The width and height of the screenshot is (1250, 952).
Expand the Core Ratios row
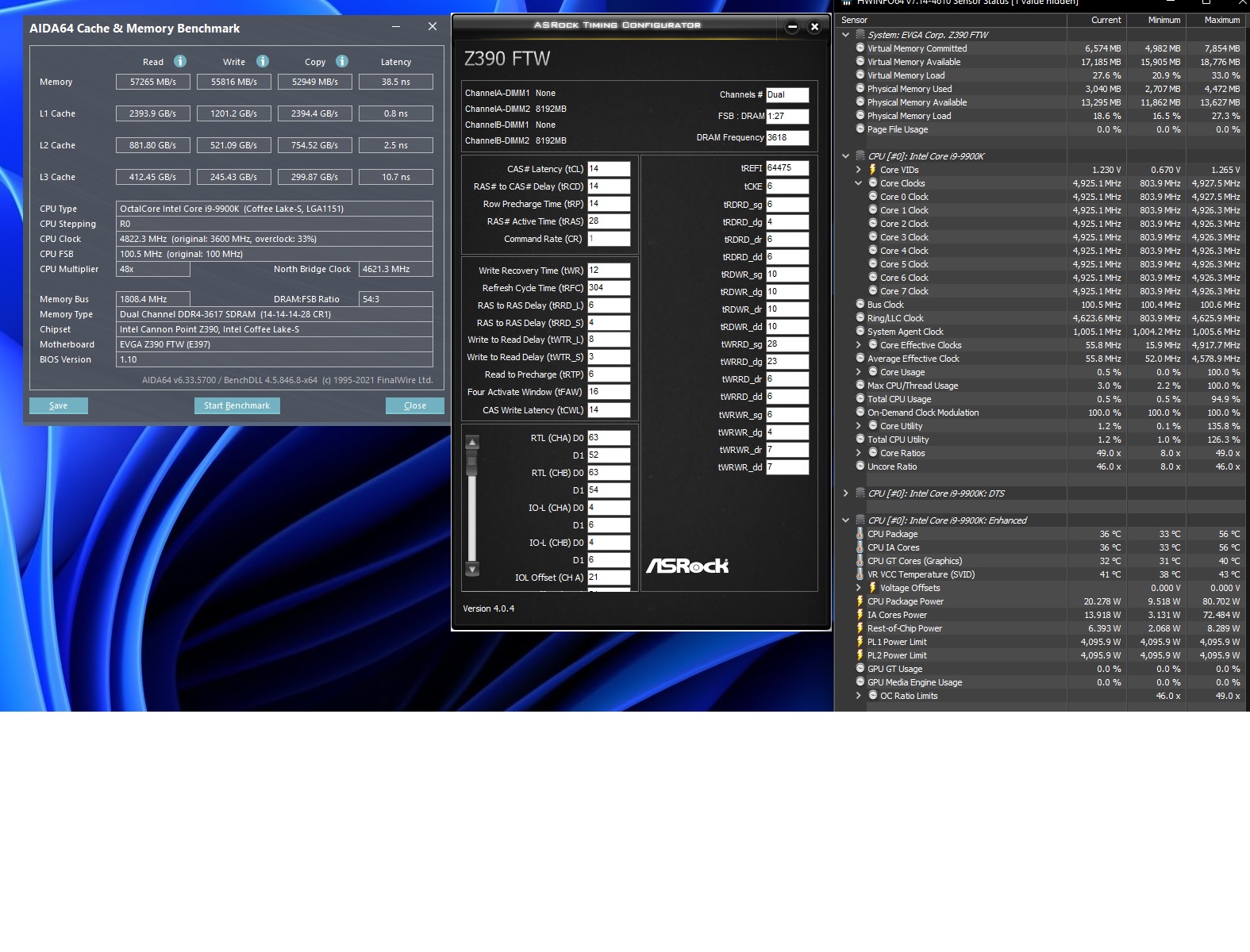click(x=859, y=453)
